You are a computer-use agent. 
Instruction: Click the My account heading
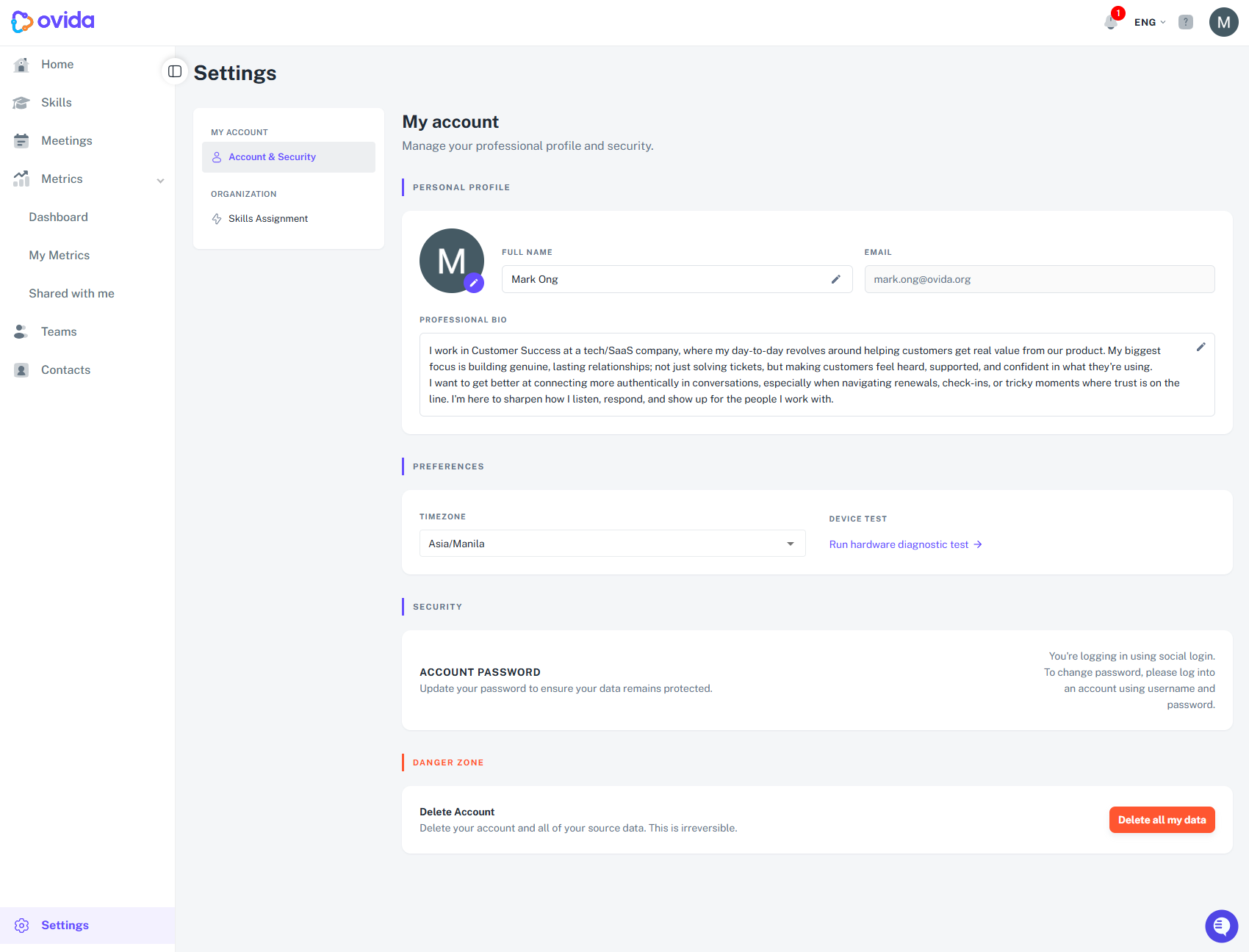(x=450, y=122)
